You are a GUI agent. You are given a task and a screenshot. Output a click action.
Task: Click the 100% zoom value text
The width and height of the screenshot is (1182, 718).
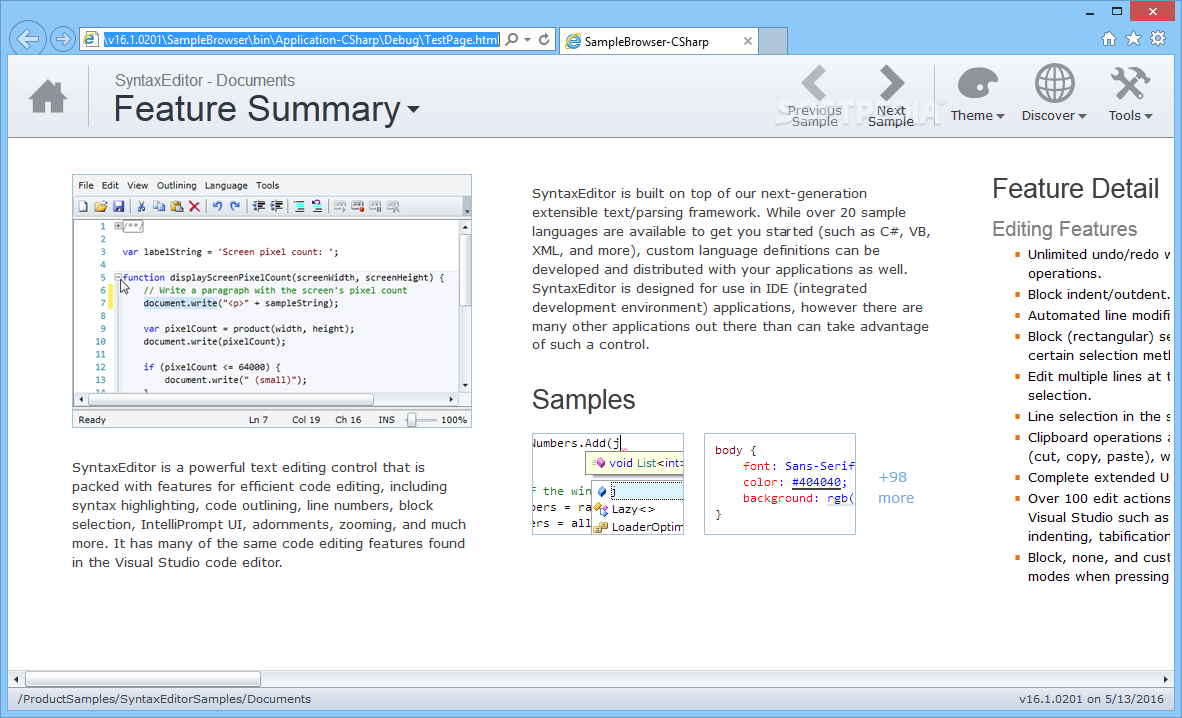(454, 420)
